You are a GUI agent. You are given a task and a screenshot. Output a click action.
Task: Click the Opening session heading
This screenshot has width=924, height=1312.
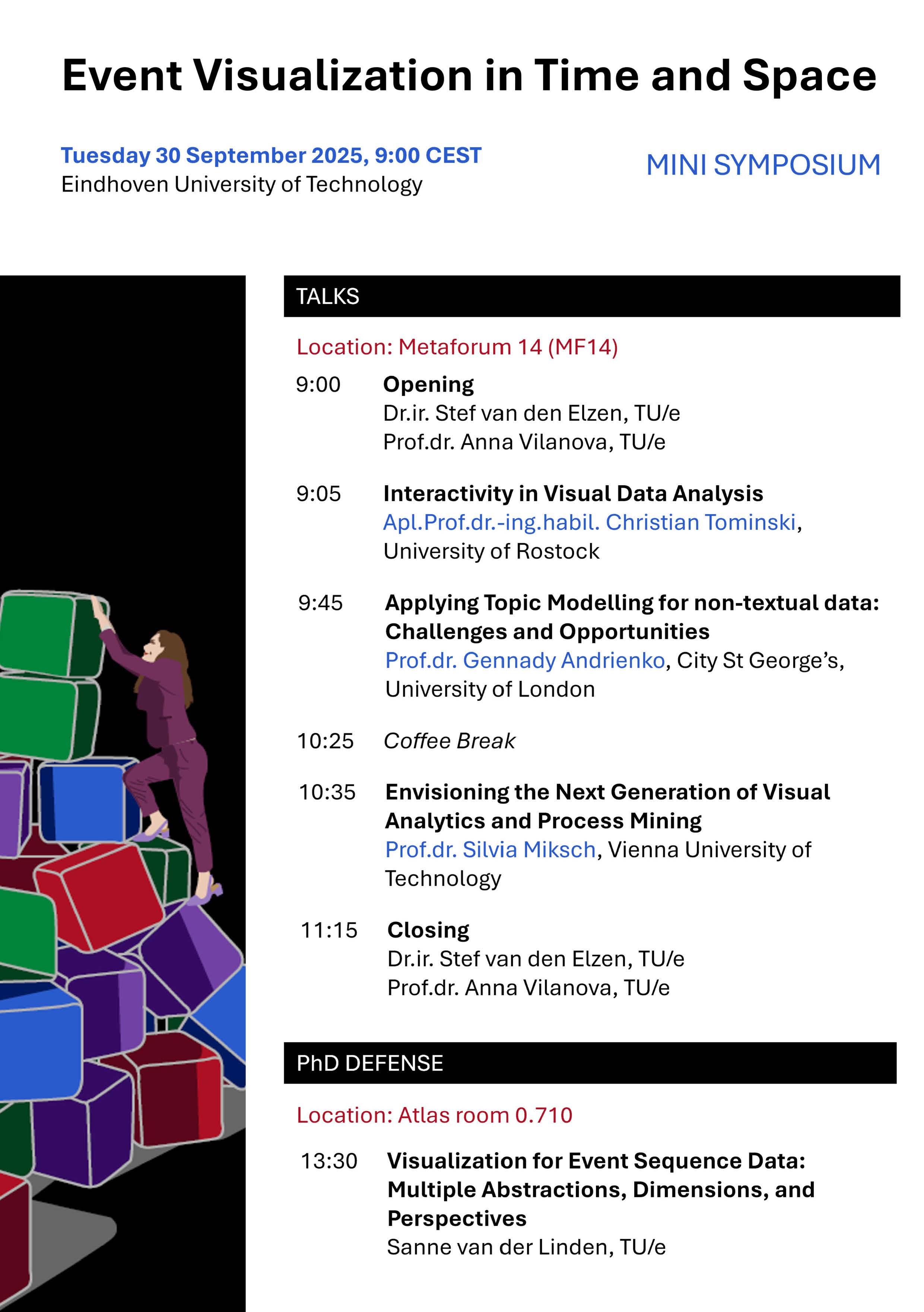click(x=428, y=385)
